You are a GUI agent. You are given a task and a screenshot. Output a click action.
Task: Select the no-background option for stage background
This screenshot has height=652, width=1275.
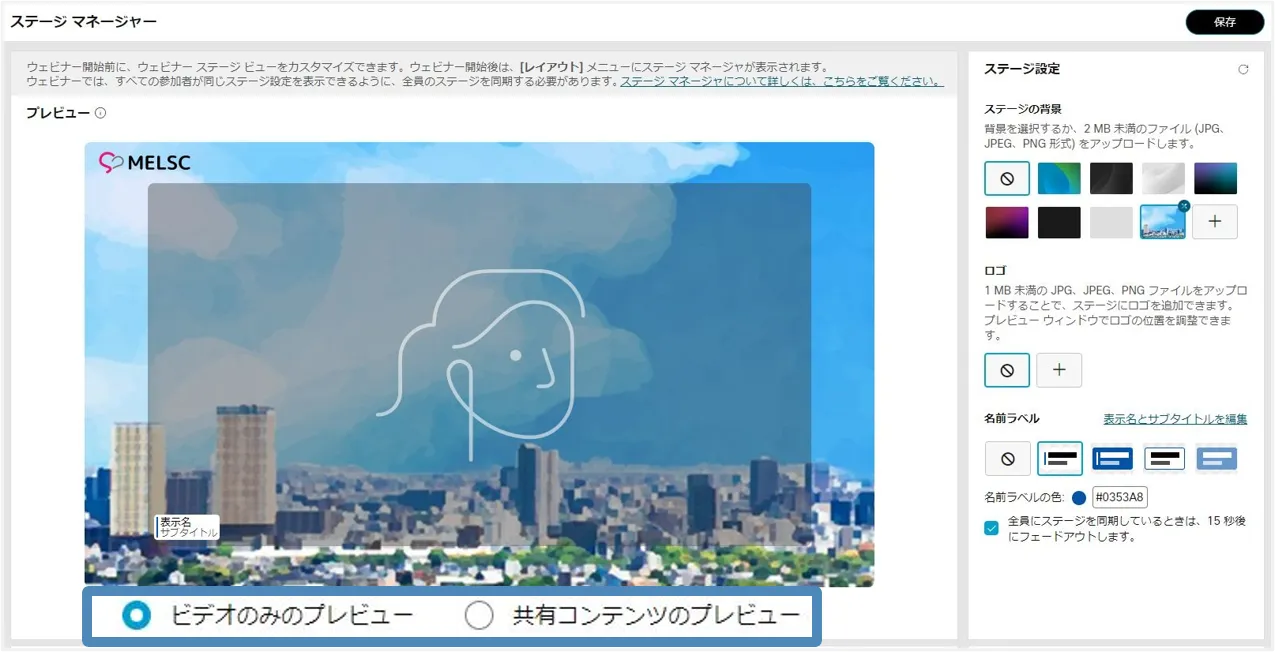click(x=1007, y=179)
